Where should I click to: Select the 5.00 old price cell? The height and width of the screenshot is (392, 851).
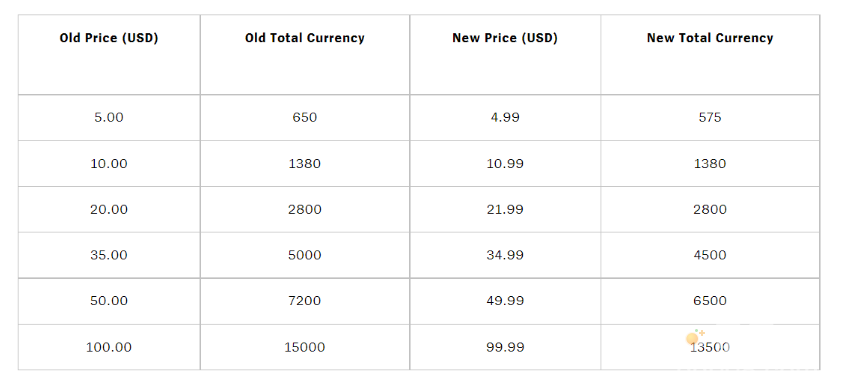[109, 118]
